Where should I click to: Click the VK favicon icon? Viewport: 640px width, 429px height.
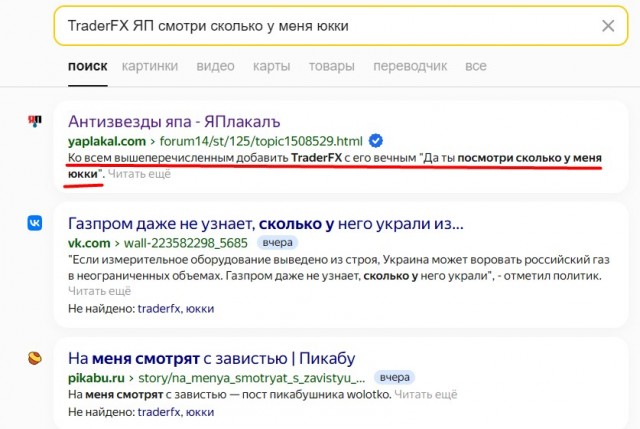click(35, 223)
